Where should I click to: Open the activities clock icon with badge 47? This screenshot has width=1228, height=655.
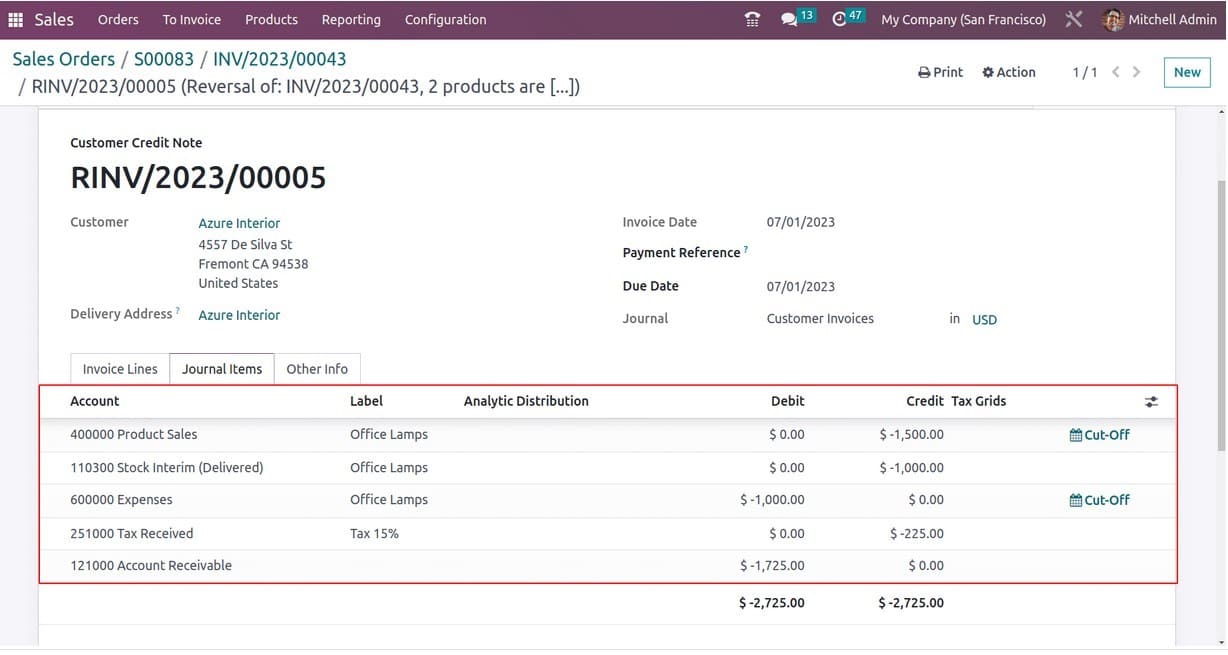coord(840,20)
